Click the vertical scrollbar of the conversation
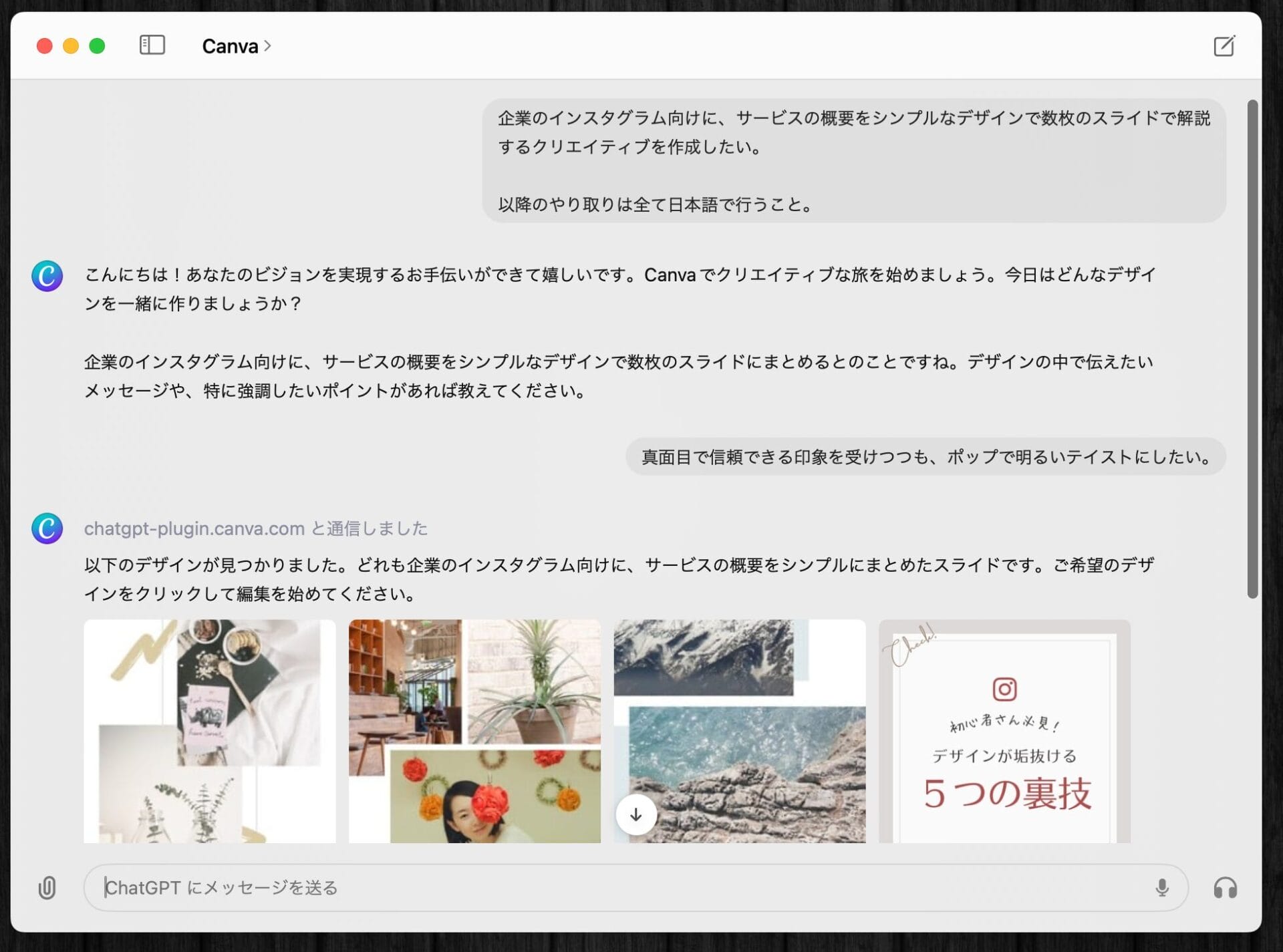 click(x=1252, y=349)
